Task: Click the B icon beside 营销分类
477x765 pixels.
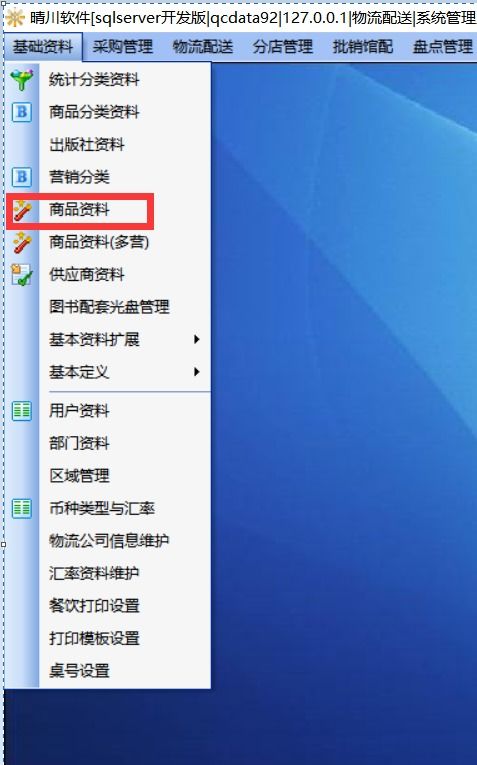Action: (x=22, y=177)
